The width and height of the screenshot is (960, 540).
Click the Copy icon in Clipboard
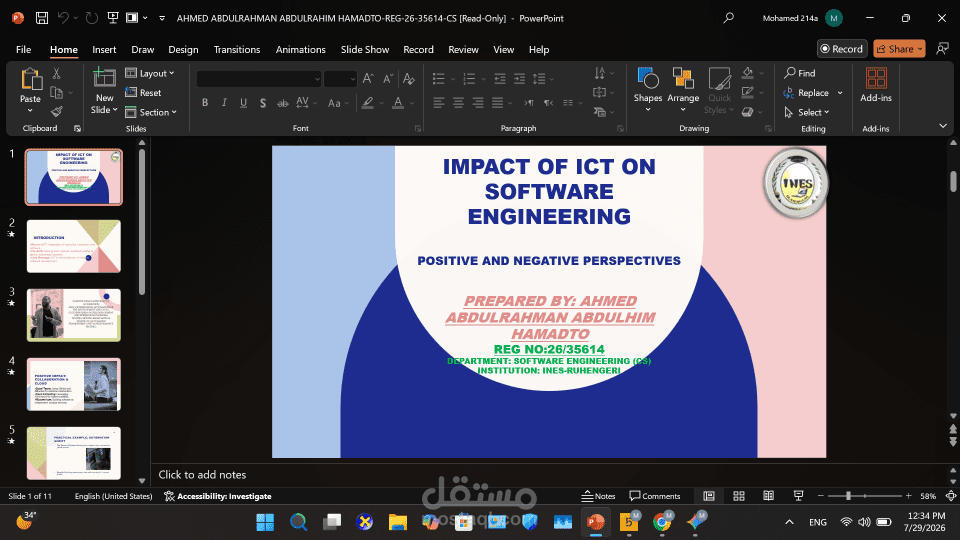(x=56, y=92)
